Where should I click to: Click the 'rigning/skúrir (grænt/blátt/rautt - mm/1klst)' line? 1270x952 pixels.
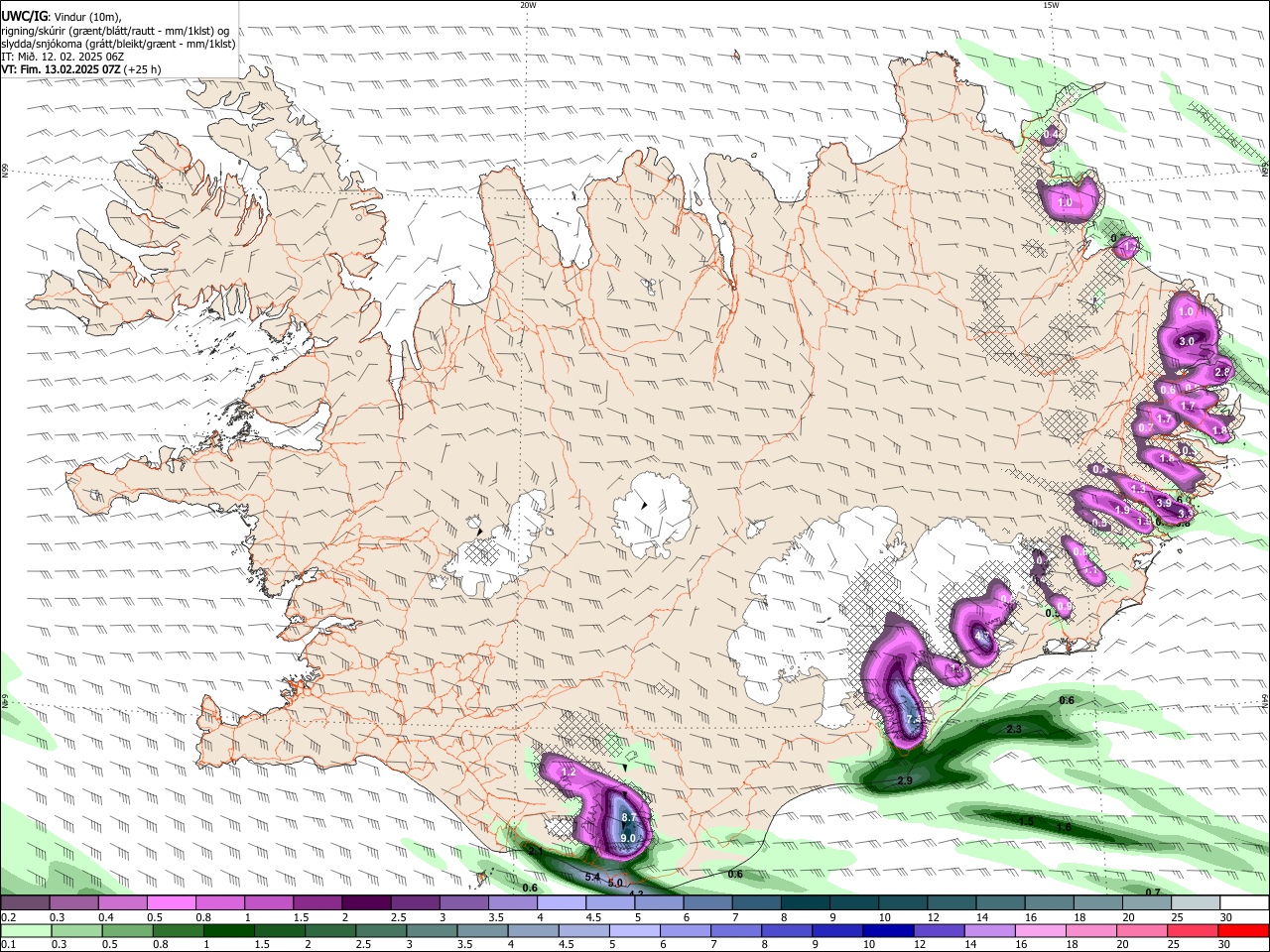115,30
